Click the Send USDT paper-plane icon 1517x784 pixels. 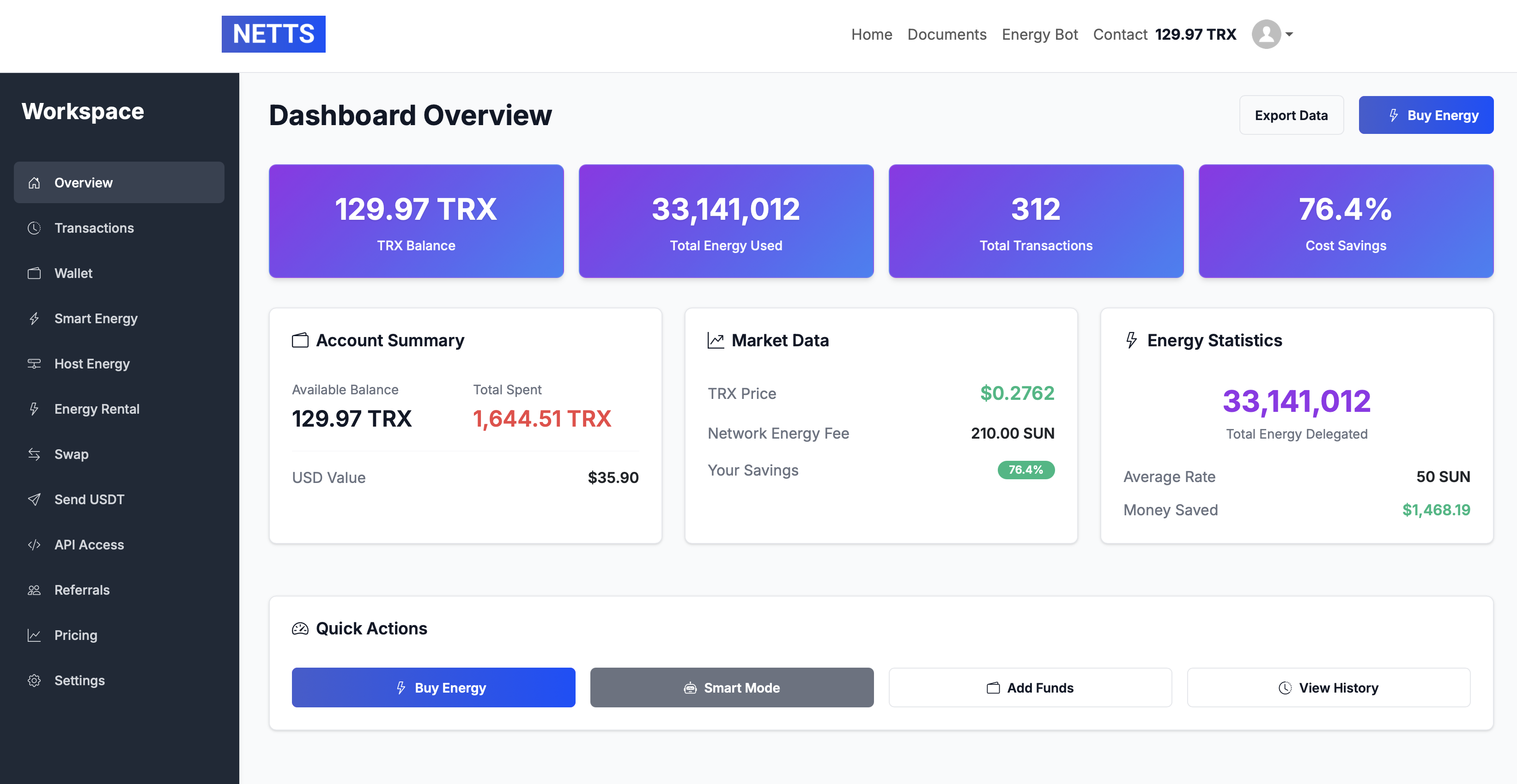coord(34,499)
